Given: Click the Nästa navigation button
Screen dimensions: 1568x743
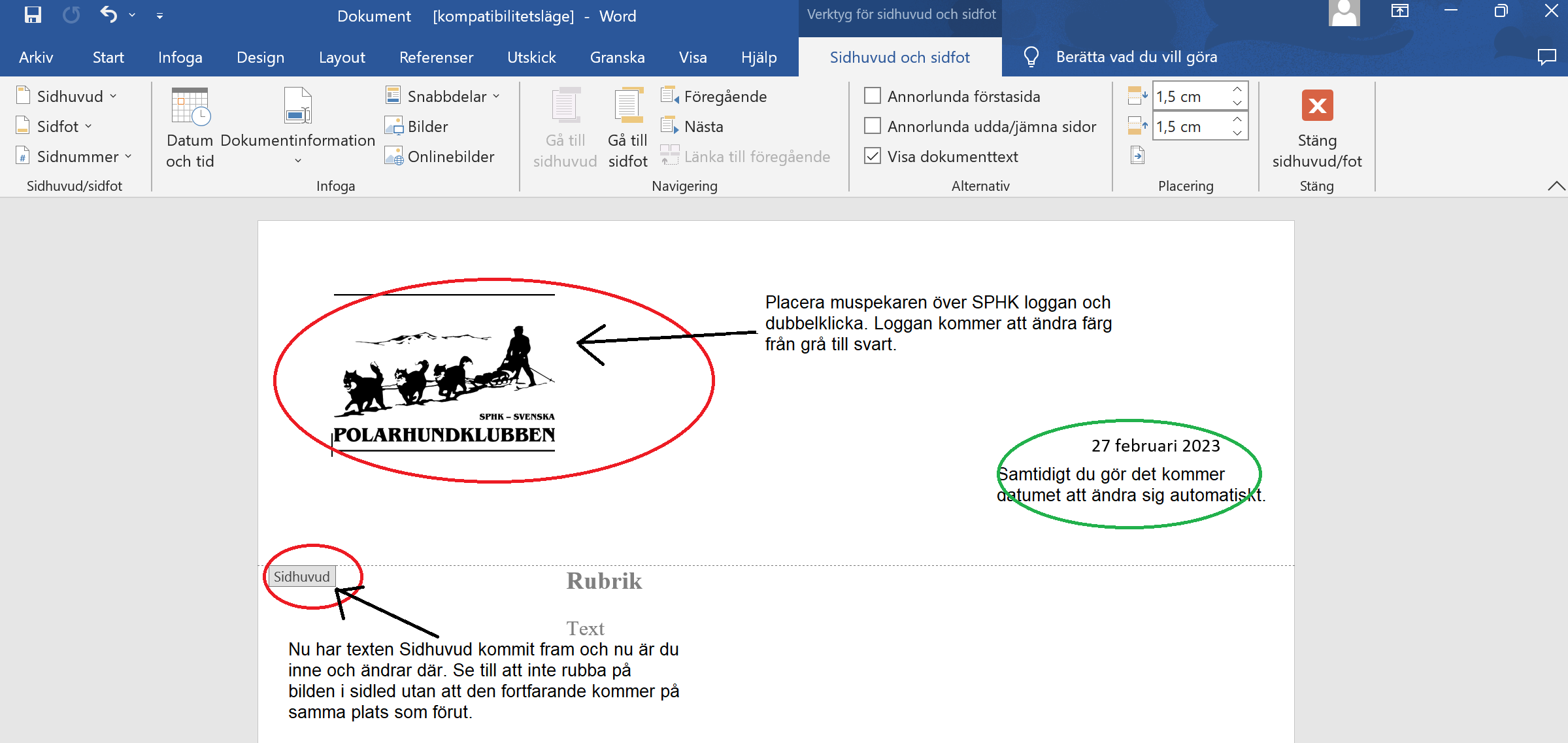Looking at the screenshot, I should pyautogui.click(x=692, y=126).
